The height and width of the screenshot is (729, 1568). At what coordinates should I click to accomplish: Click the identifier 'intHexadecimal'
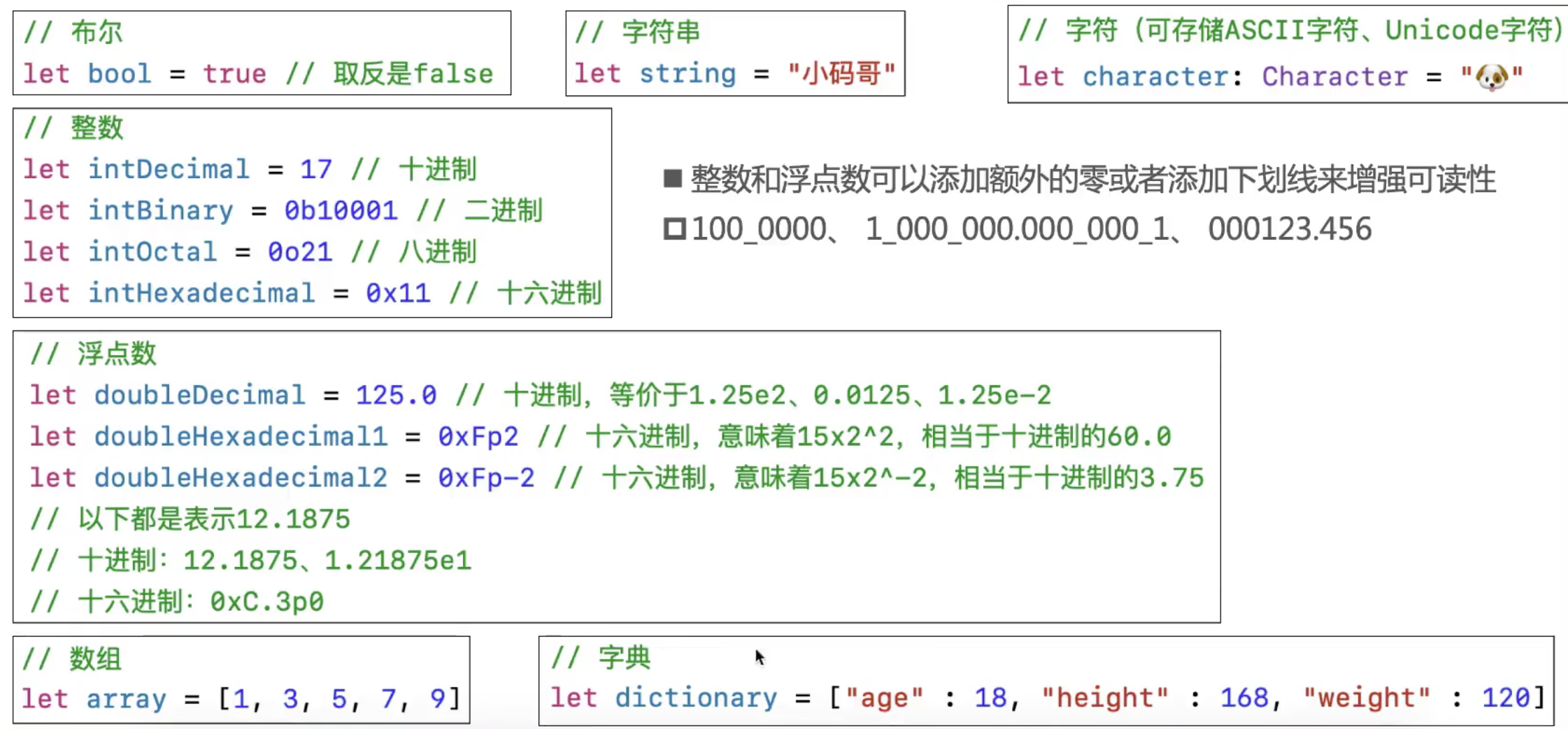pos(201,293)
